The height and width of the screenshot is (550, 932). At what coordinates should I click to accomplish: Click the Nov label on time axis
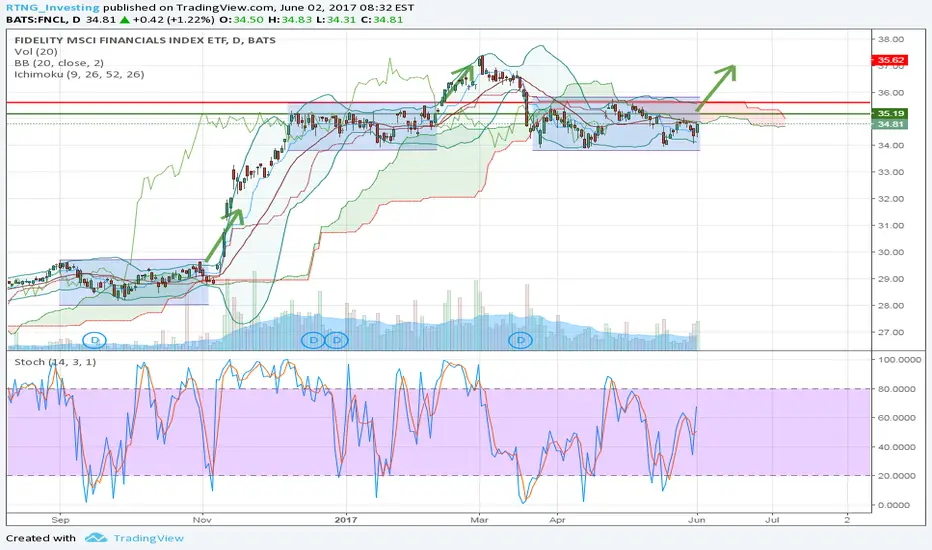203,520
